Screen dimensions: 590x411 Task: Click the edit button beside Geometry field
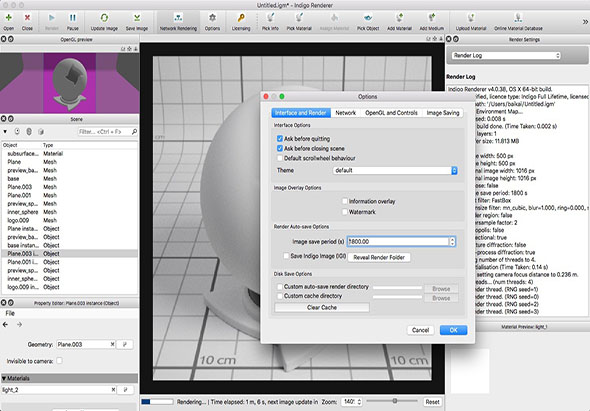[x=125, y=344]
